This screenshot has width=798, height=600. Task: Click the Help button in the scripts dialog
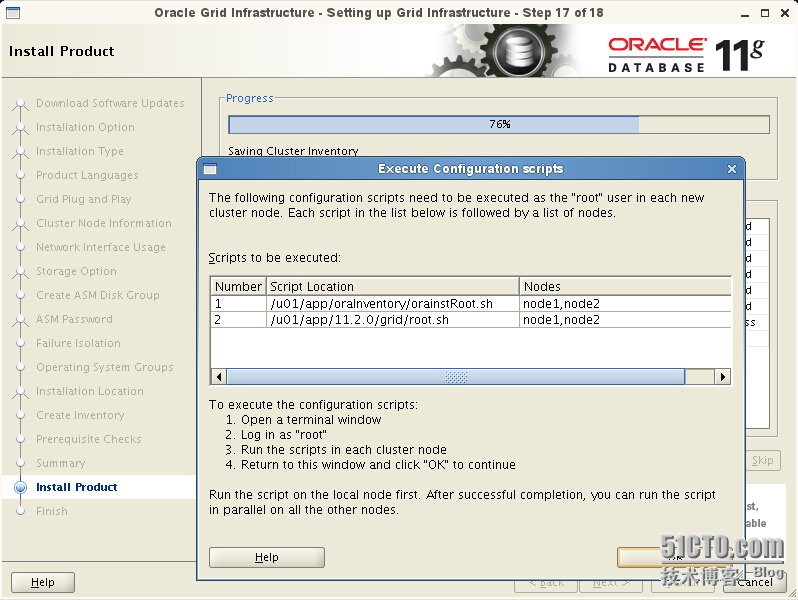point(267,557)
